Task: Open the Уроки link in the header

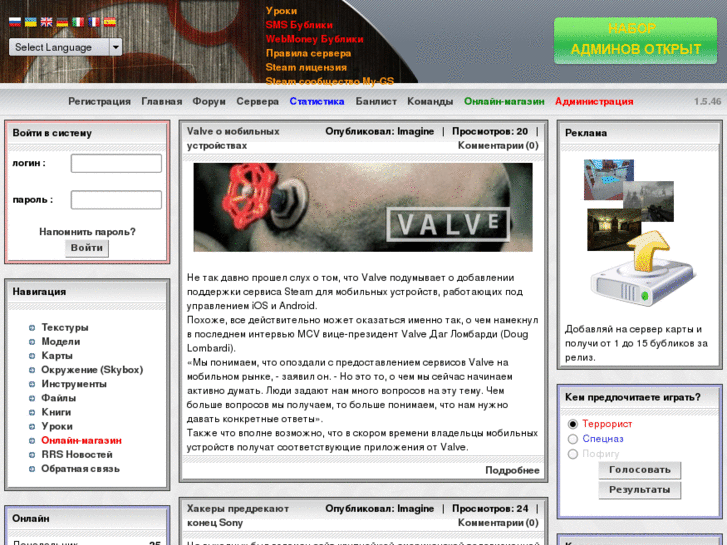Action: (x=281, y=11)
